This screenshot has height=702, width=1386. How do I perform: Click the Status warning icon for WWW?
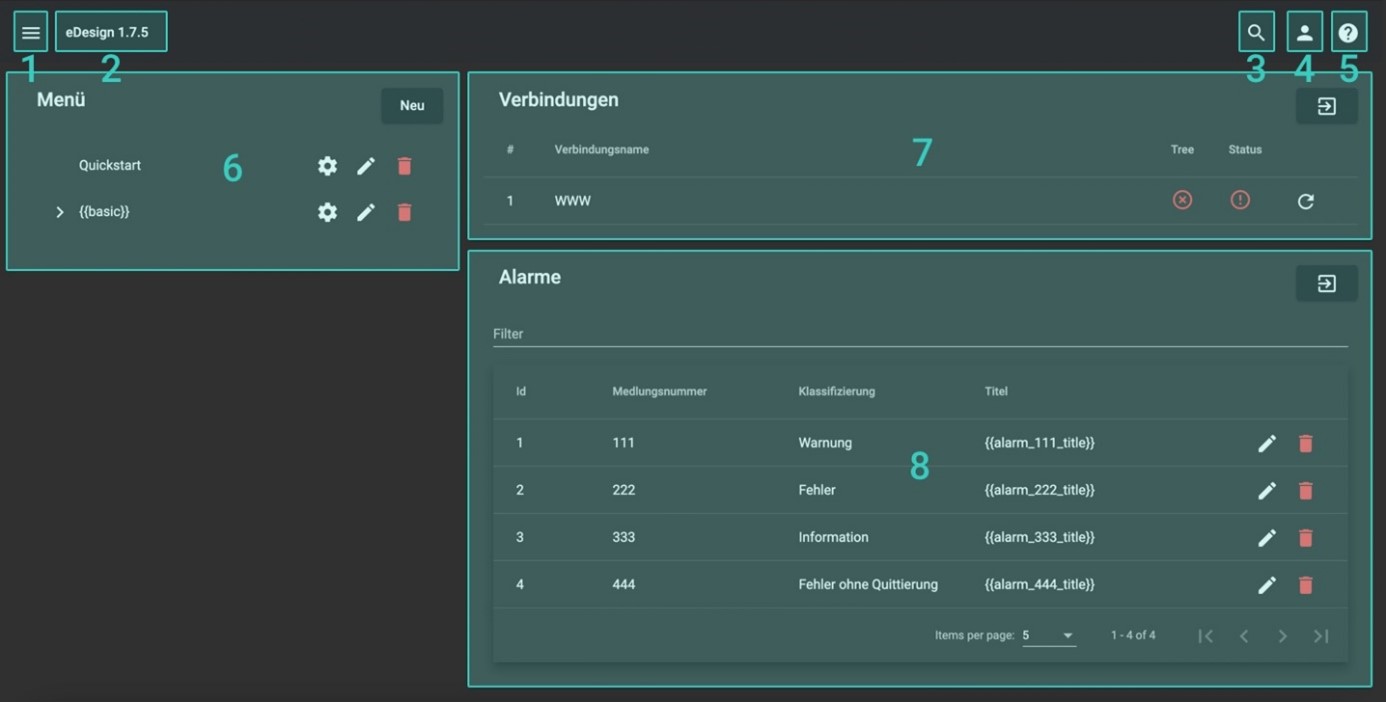point(1240,201)
